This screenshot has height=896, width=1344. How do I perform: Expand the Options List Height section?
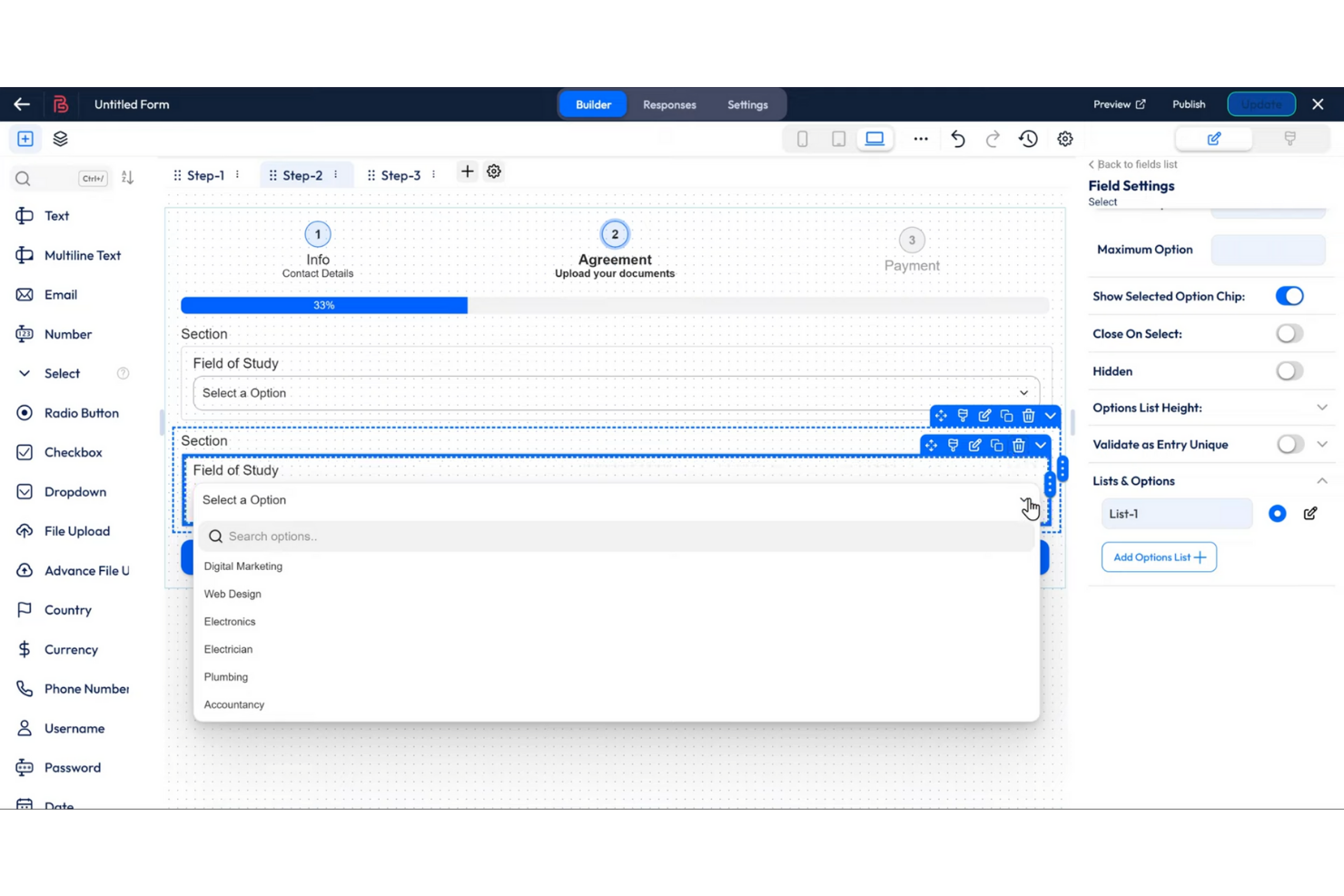tap(1321, 408)
